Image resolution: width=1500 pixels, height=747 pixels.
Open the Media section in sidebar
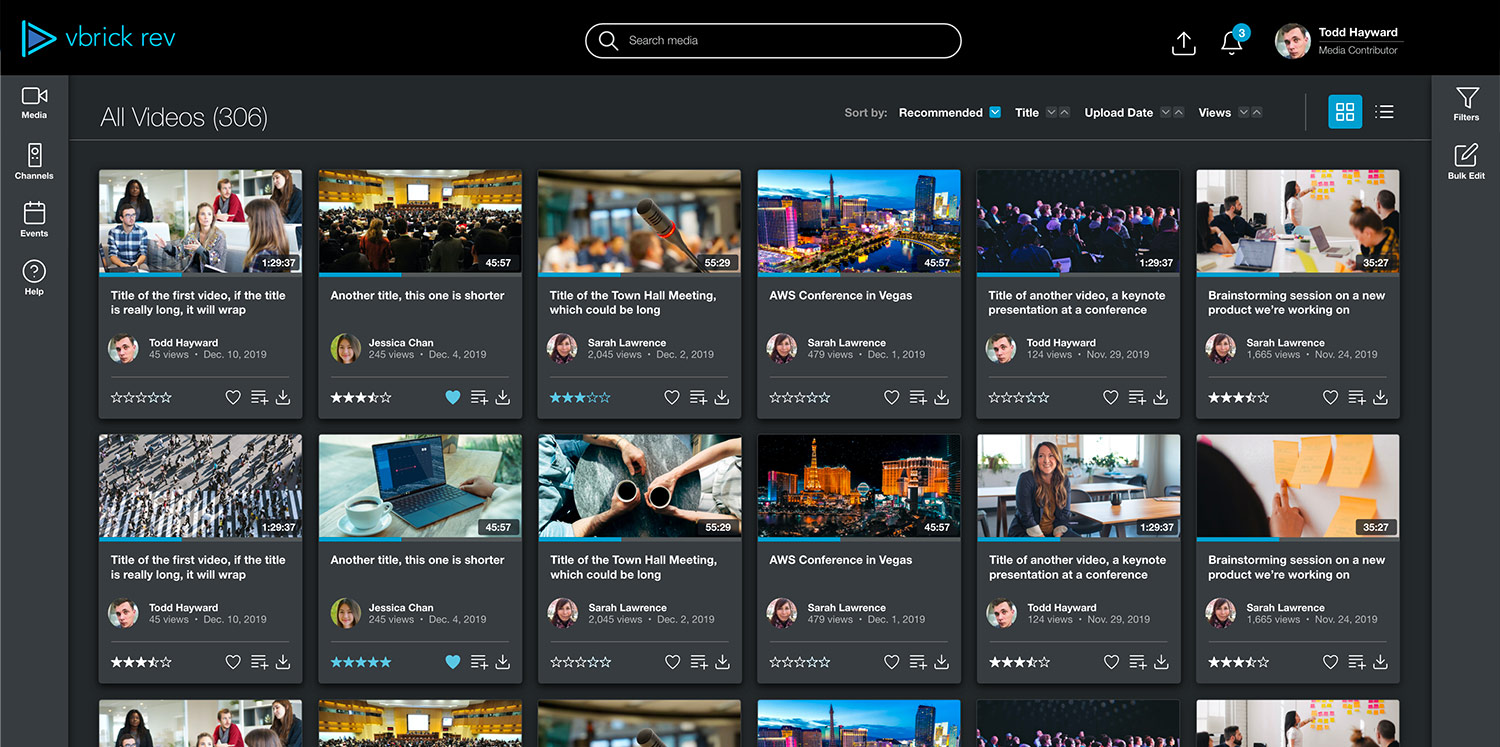tap(34, 102)
